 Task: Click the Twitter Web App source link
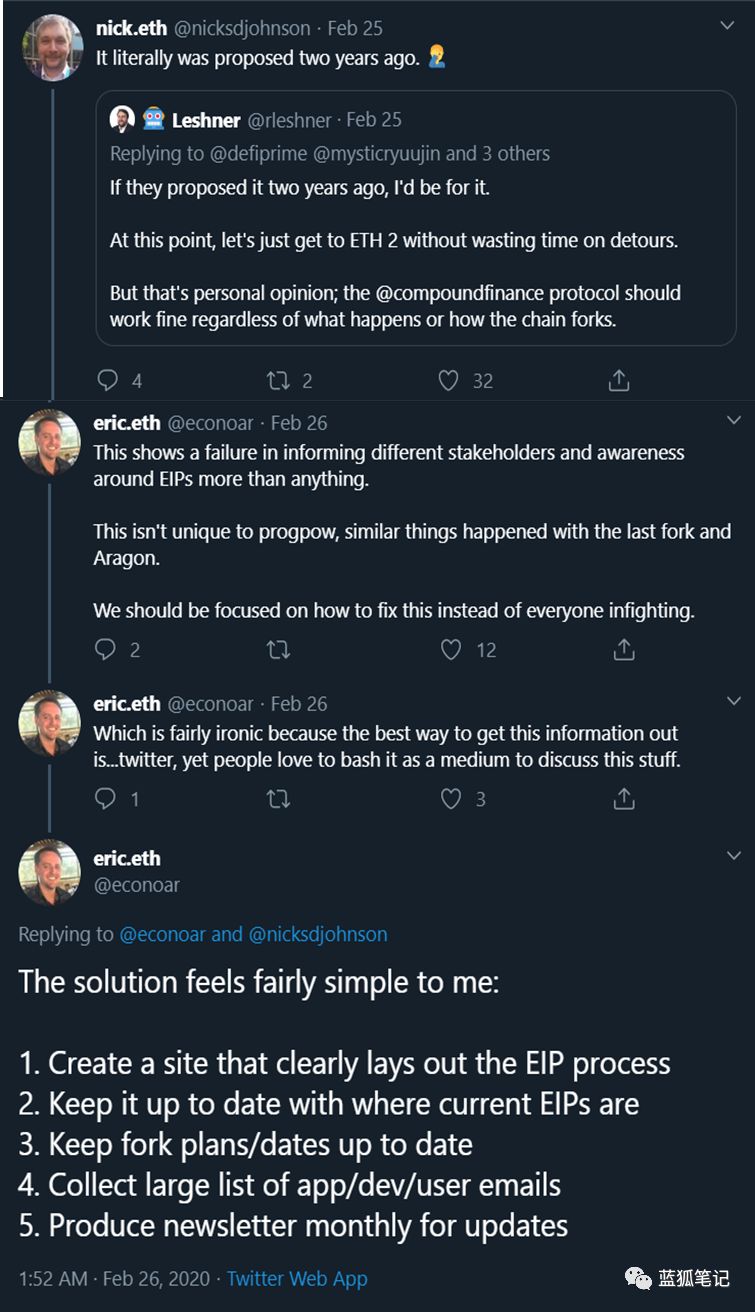coord(297,1278)
